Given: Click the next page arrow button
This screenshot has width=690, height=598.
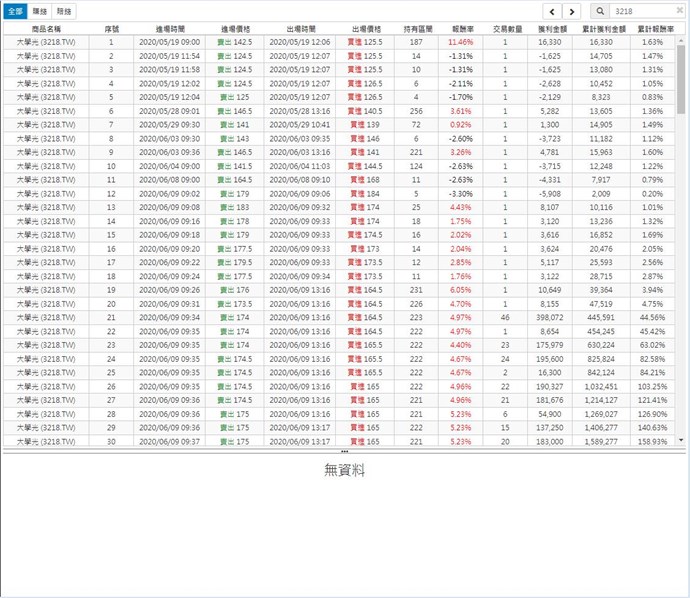Looking at the screenshot, I should coord(571,11).
